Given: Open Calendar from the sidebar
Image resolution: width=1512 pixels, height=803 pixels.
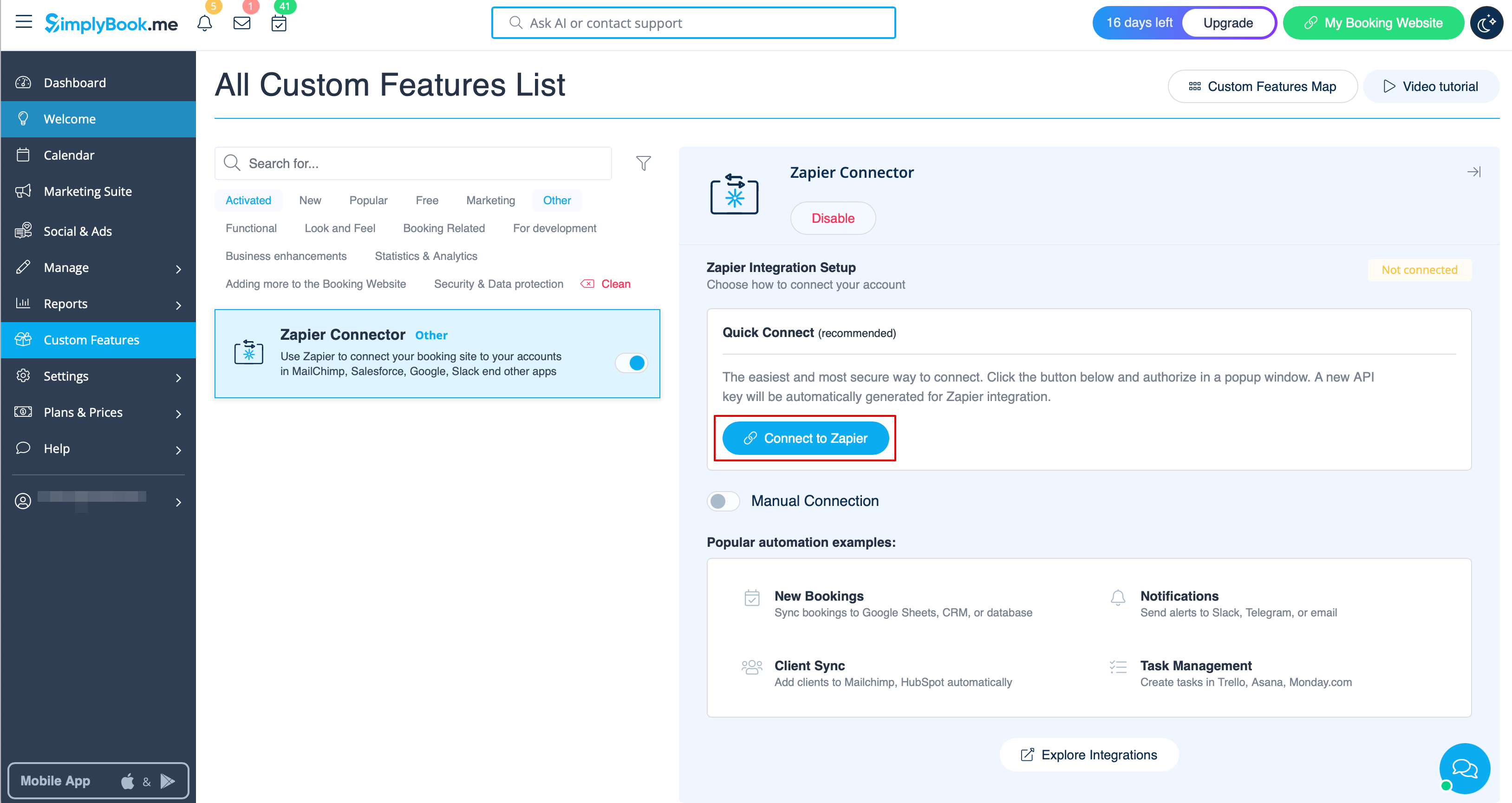Looking at the screenshot, I should tap(69, 155).
